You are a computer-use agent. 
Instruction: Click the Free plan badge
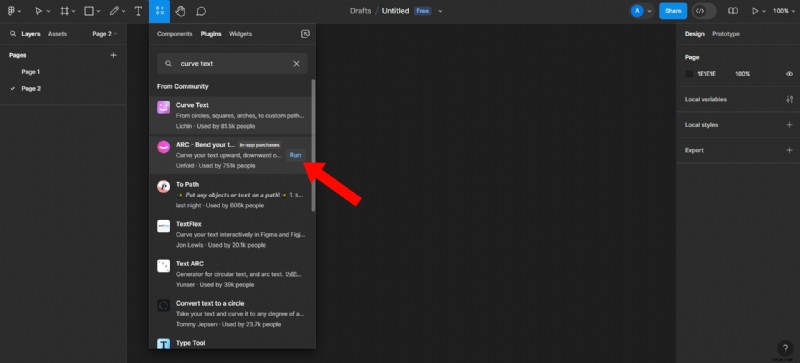click(x=422, y=11)
